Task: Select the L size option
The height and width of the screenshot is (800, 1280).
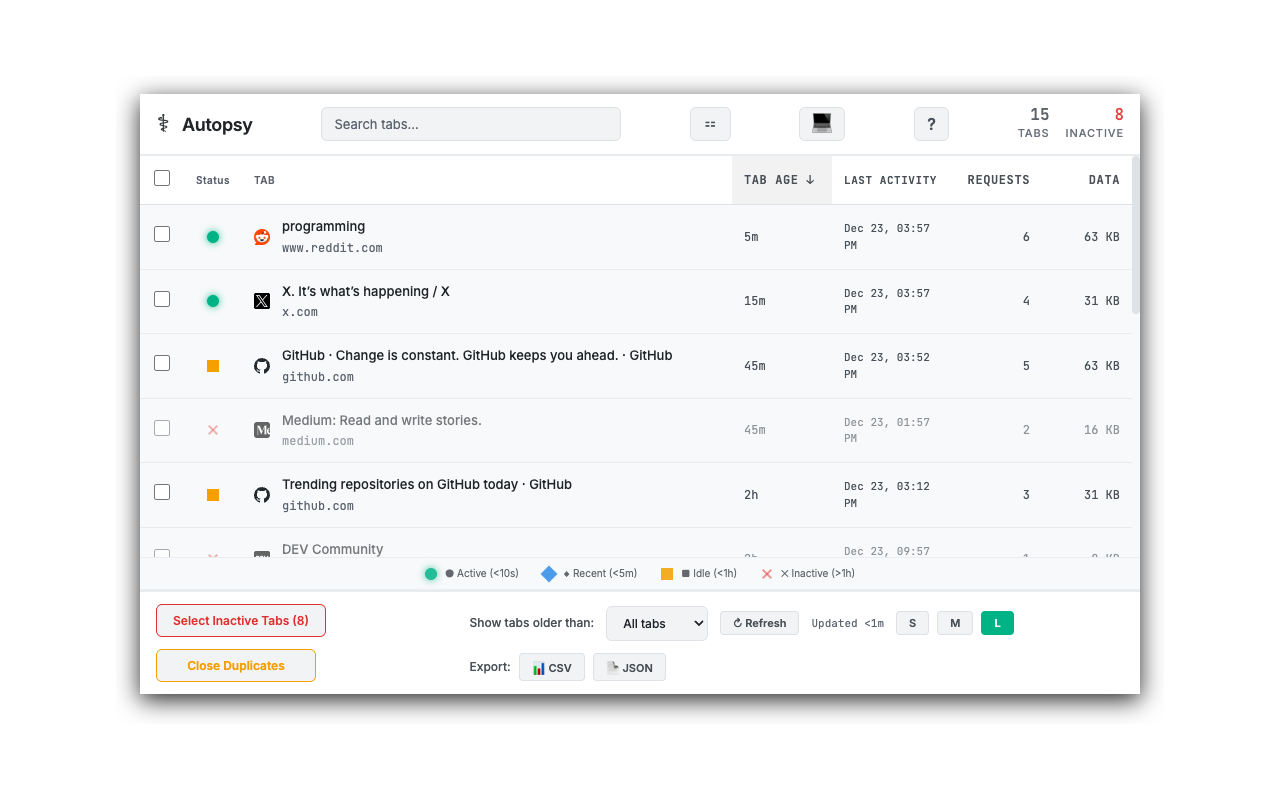Action: 997,622
